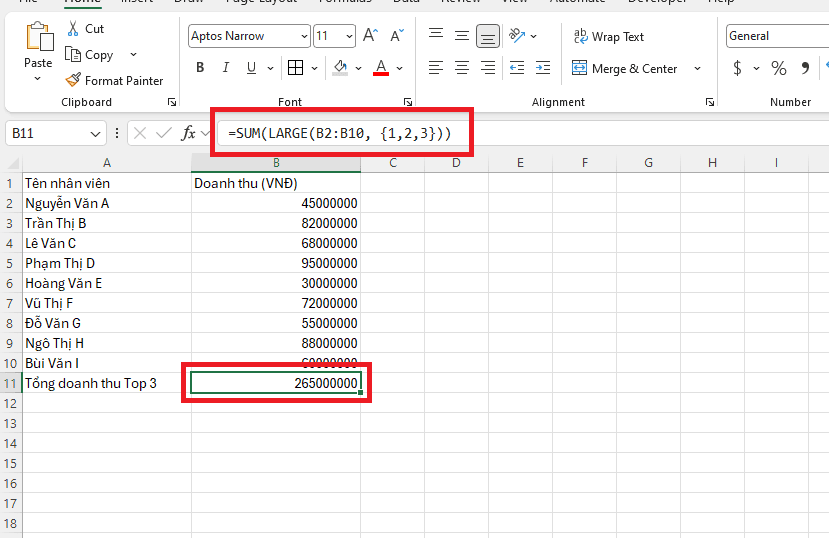
Task: Open fill color palette arrow
Action: pos(358,68)
